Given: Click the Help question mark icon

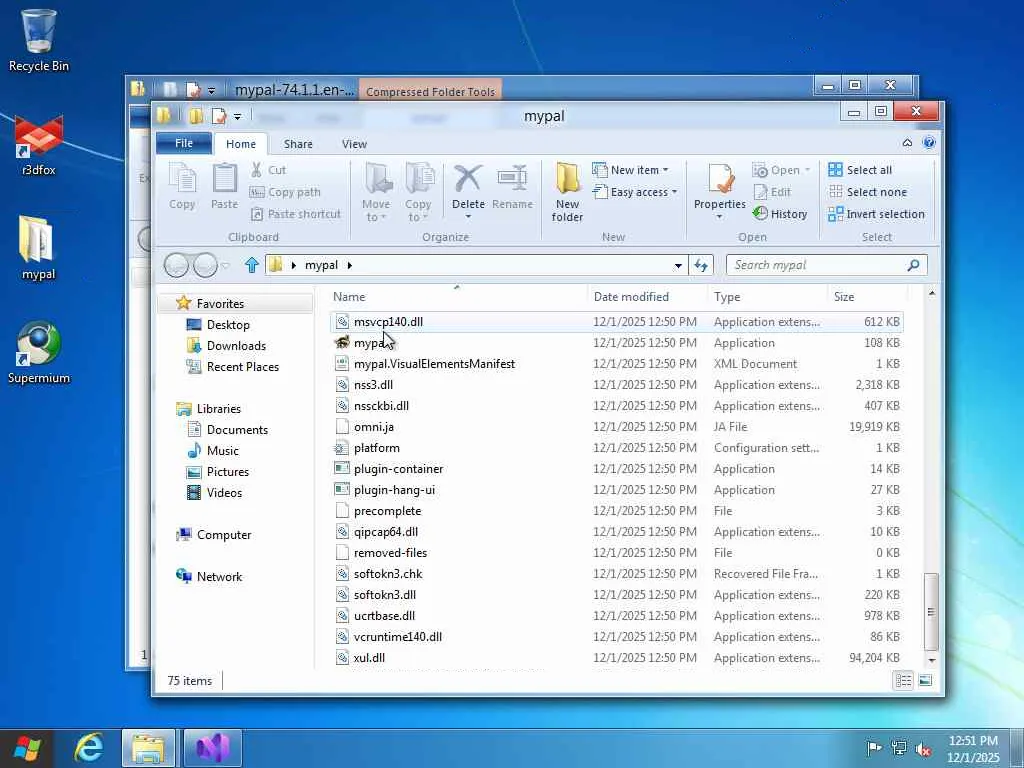Looking at the screenshot, I should [929, 143].
